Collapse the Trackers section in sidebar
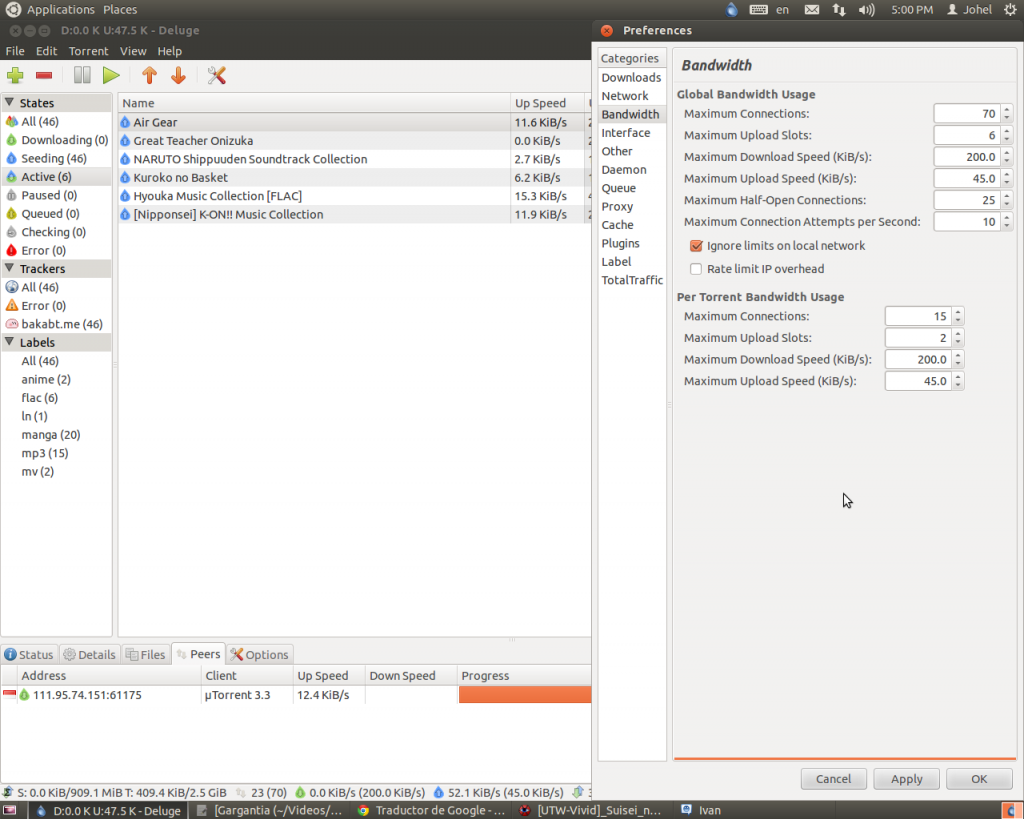Image resolution: width=1024 pixels, height=819 pixels. [10, 269]
